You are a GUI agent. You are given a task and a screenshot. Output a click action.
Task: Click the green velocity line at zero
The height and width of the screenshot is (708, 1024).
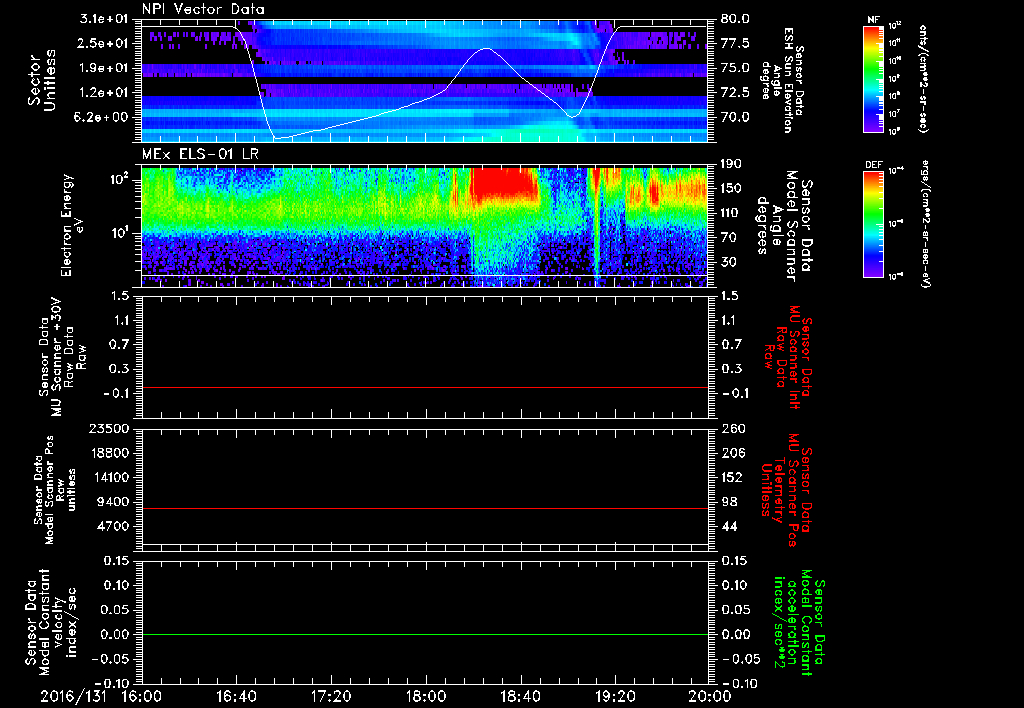coord(424,634)
